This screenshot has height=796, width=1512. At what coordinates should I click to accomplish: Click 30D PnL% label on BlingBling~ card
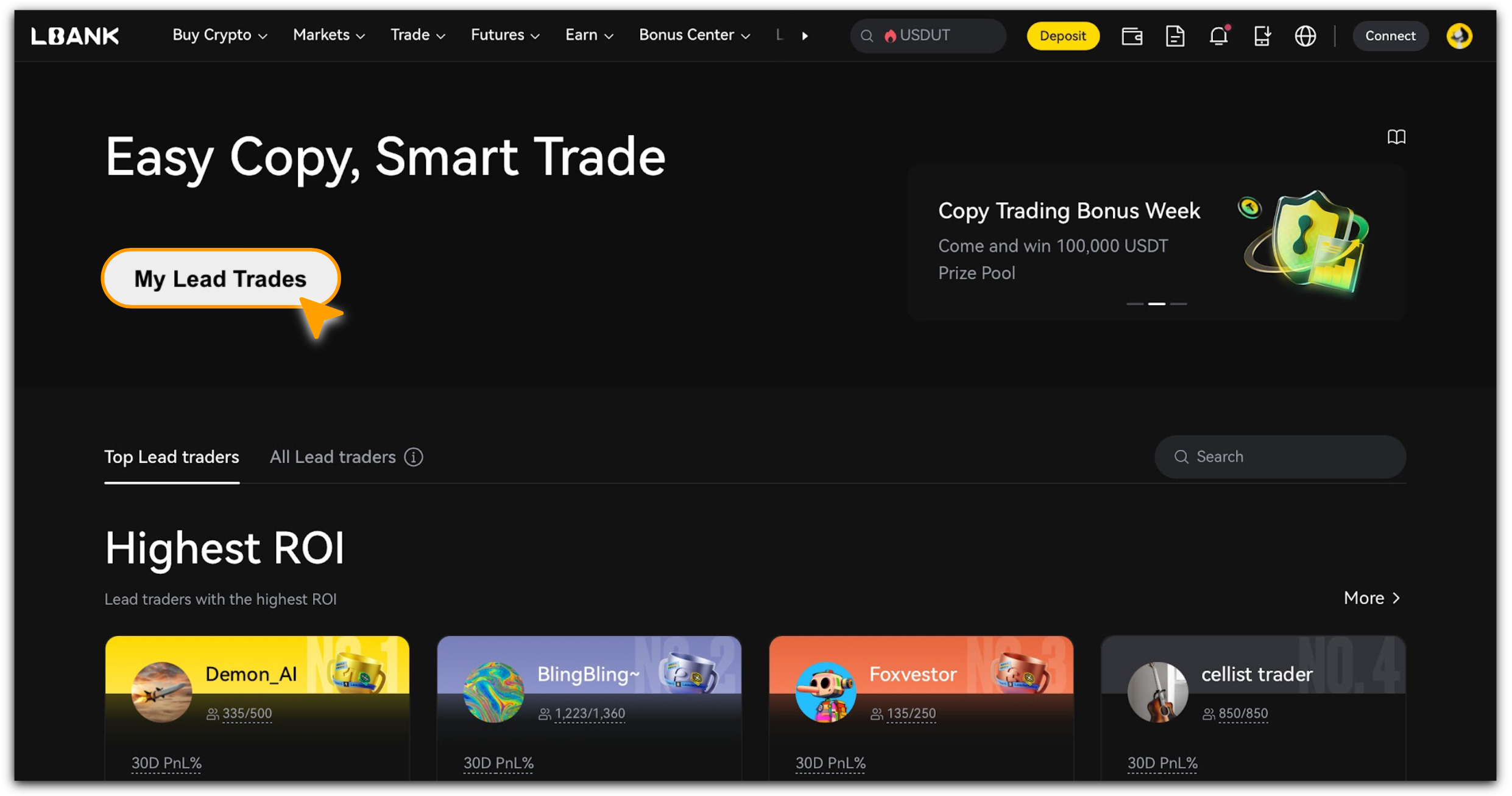[x=498, y=764]
